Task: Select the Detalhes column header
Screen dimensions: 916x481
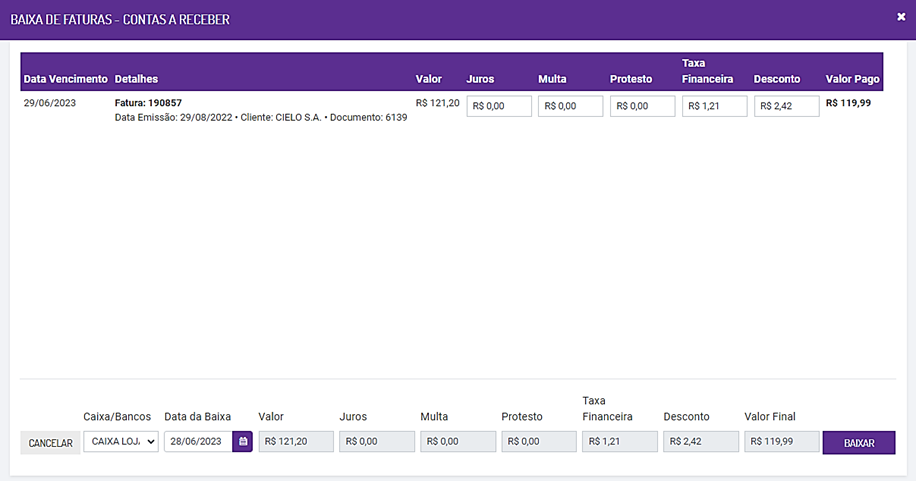Action: [x=136, y=79]
